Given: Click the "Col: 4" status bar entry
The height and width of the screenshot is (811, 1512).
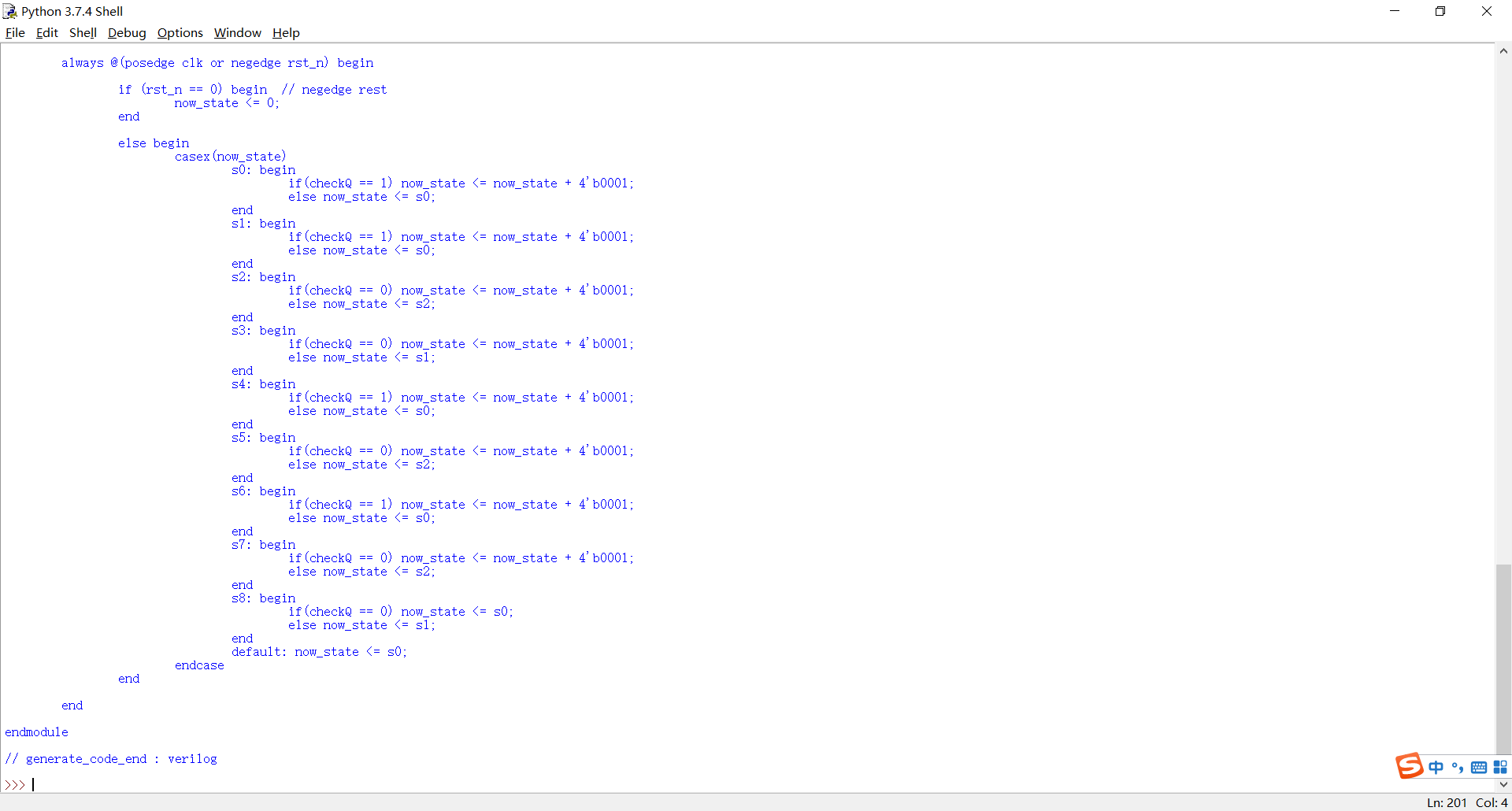Looking at the screenshot, I should [x=1492, y=802].
